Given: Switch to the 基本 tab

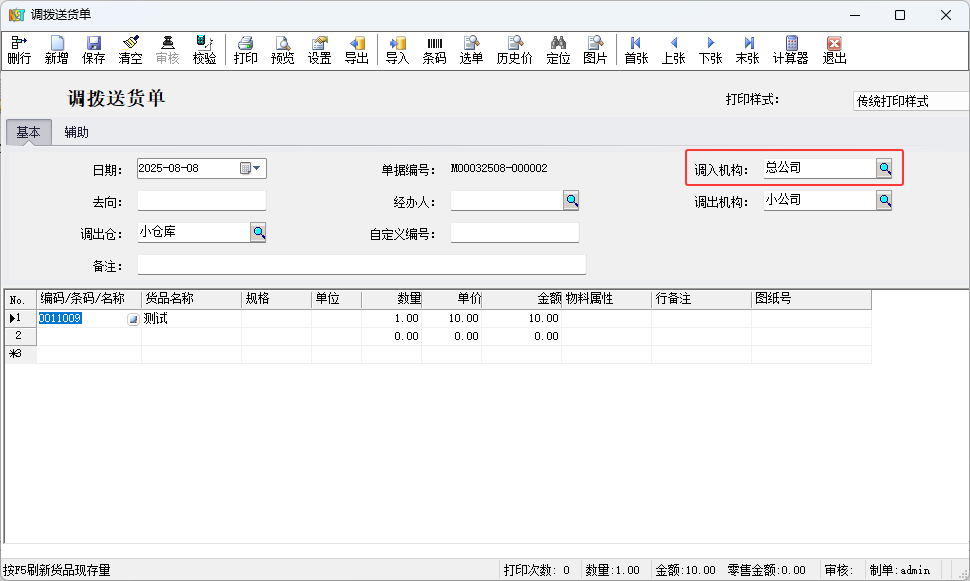Looking at the screenshot, I should tap(28, 132).
